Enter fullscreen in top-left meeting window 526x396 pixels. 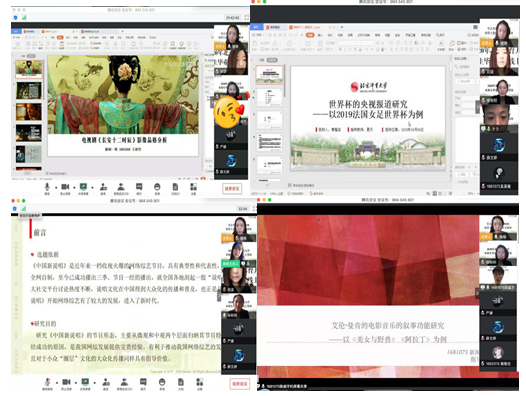pyautogui.click(x=247, y=17)
